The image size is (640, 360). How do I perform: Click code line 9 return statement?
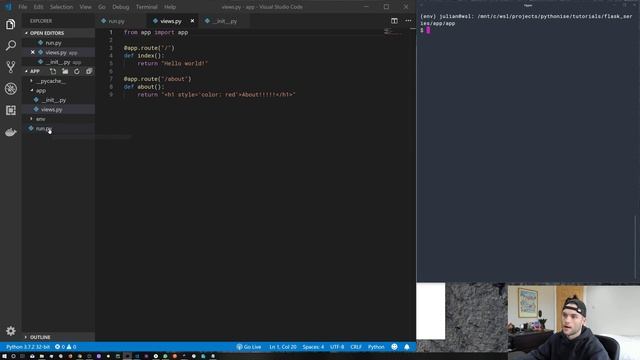point(216,95)
